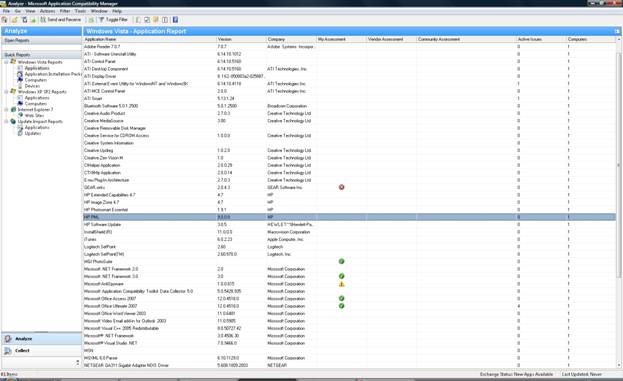Open the Filter menu
The width and height of the screenshot is (623, 381).
(x=65, y=11)
